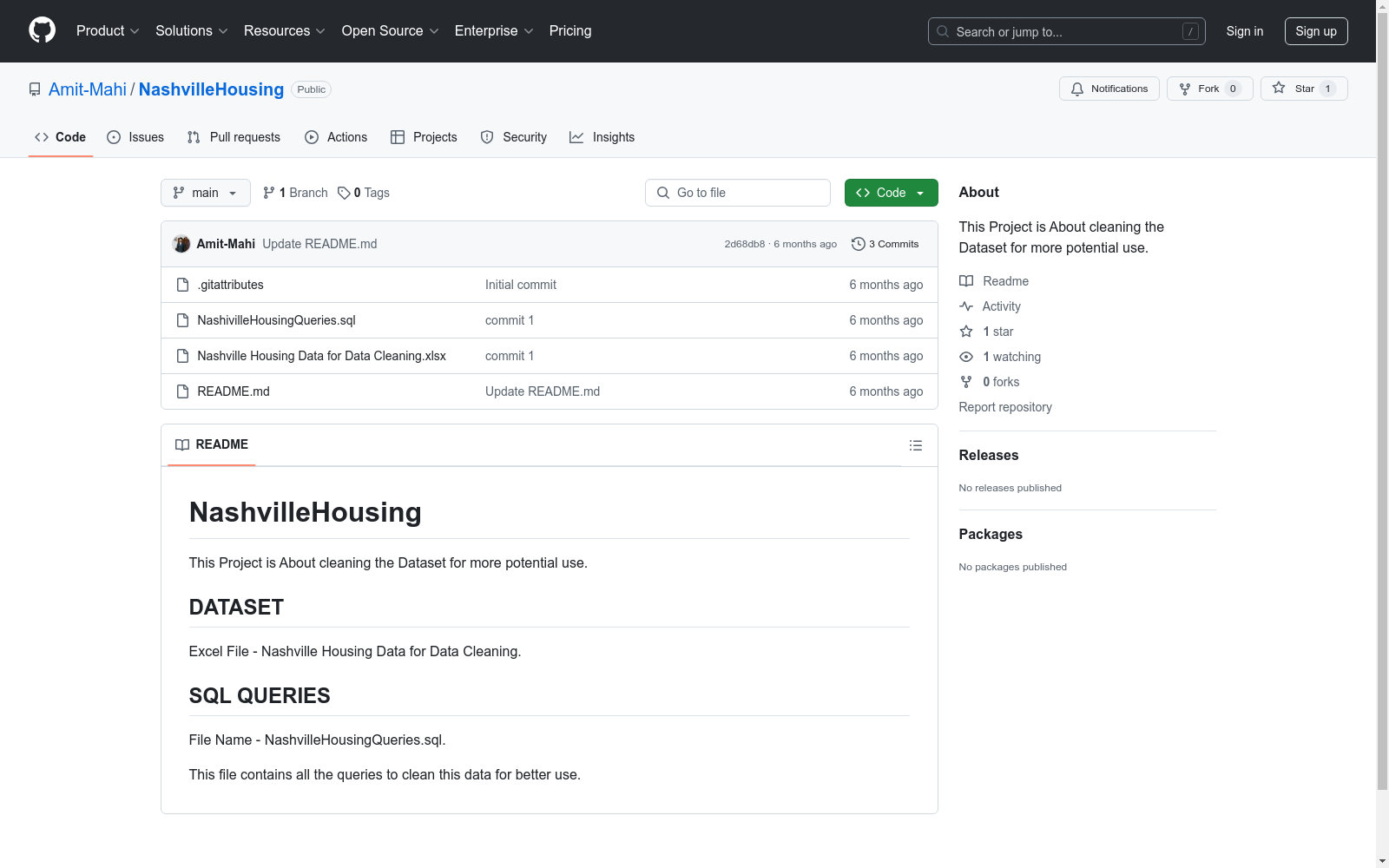The height and width of the screenshot is (868, 1389).
Task: Expand the Solutions dropdown
Action: pos(191,31)
